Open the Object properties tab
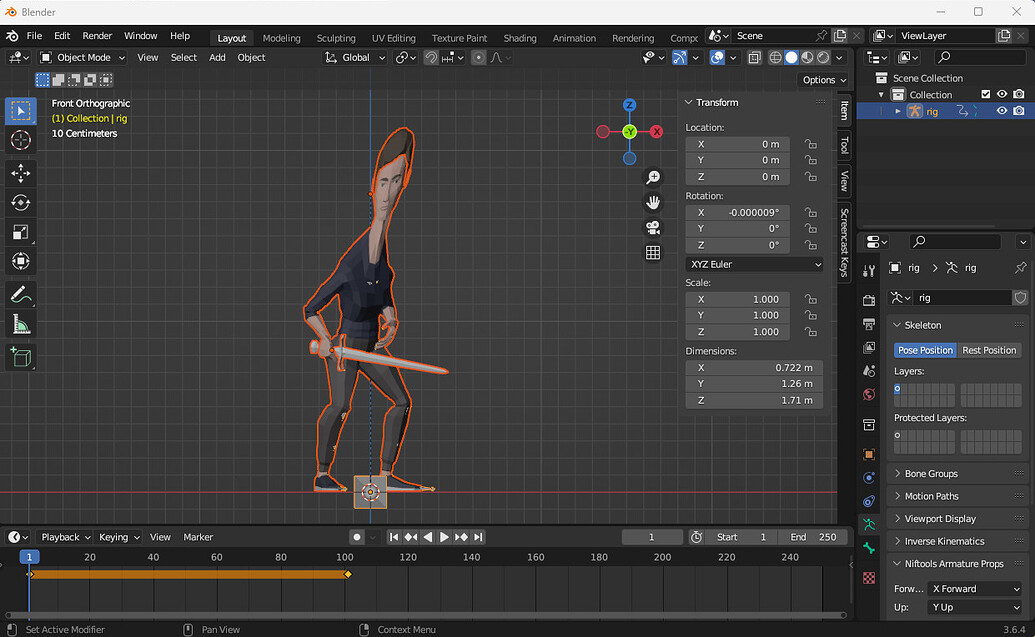The width and height of the screenshot is (1035, 637). [x=869, y=454]
